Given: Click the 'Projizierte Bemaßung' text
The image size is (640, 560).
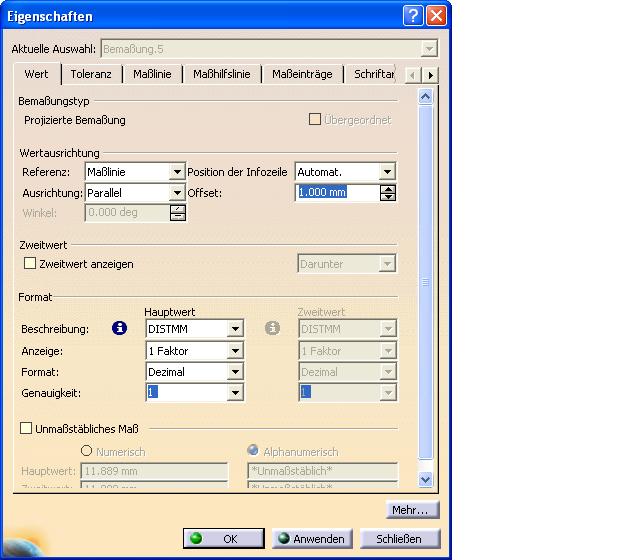Looking at the screenshot, I should point(75,120).
